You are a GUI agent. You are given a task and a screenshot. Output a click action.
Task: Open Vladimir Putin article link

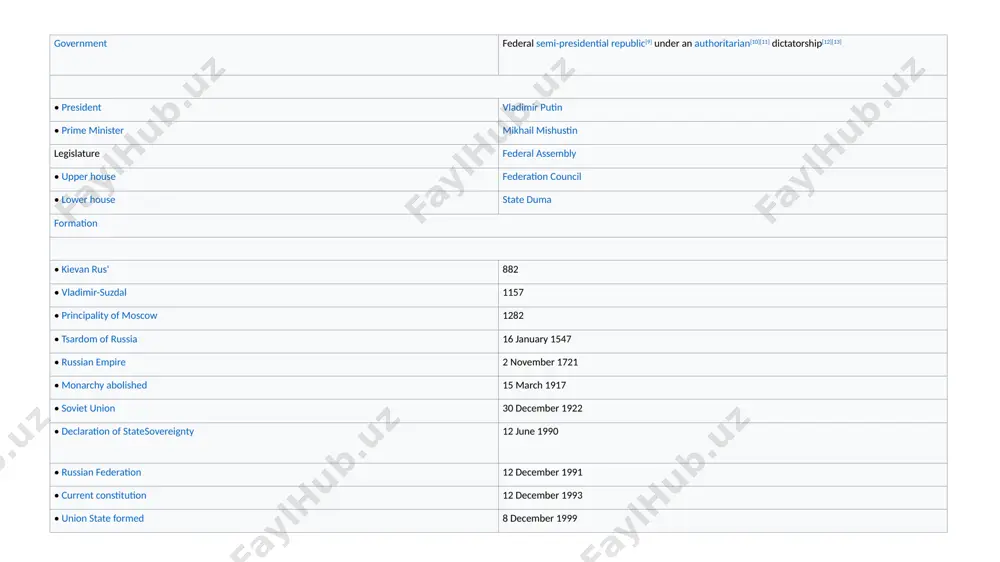(x=532, y=107)
